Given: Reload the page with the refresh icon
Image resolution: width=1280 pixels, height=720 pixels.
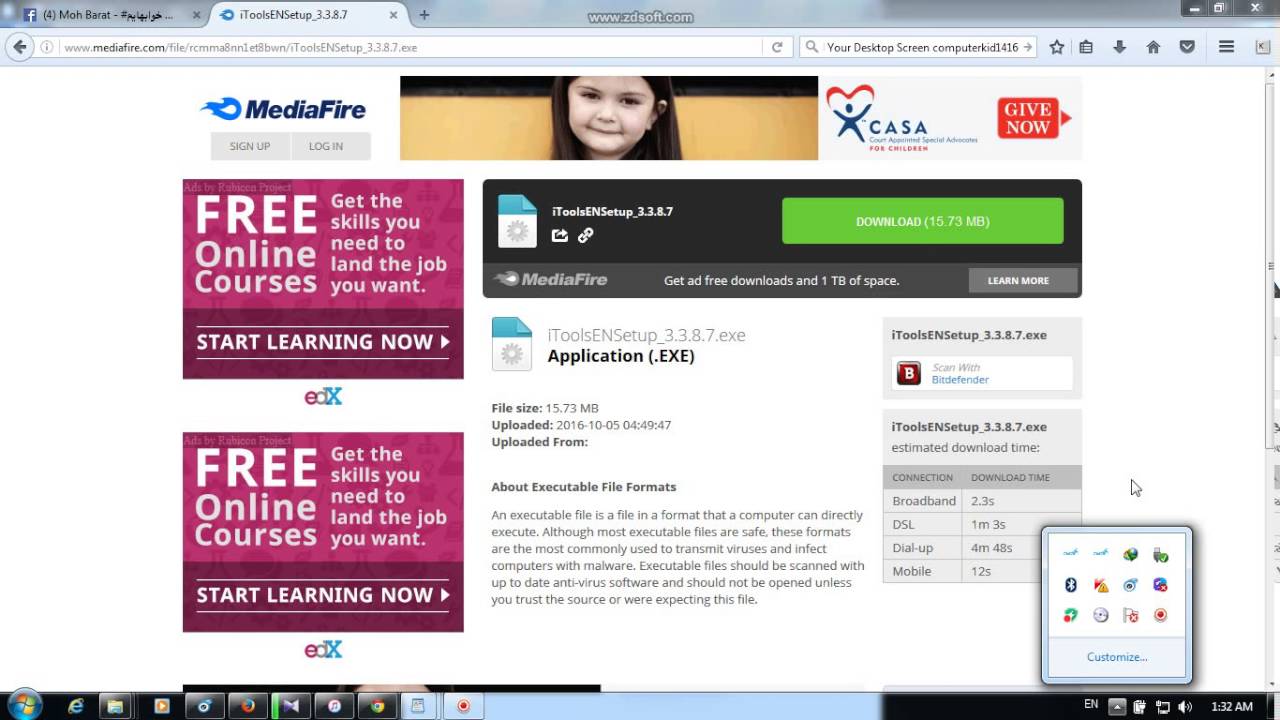Looking at the screenshot, I should (777, 47).
